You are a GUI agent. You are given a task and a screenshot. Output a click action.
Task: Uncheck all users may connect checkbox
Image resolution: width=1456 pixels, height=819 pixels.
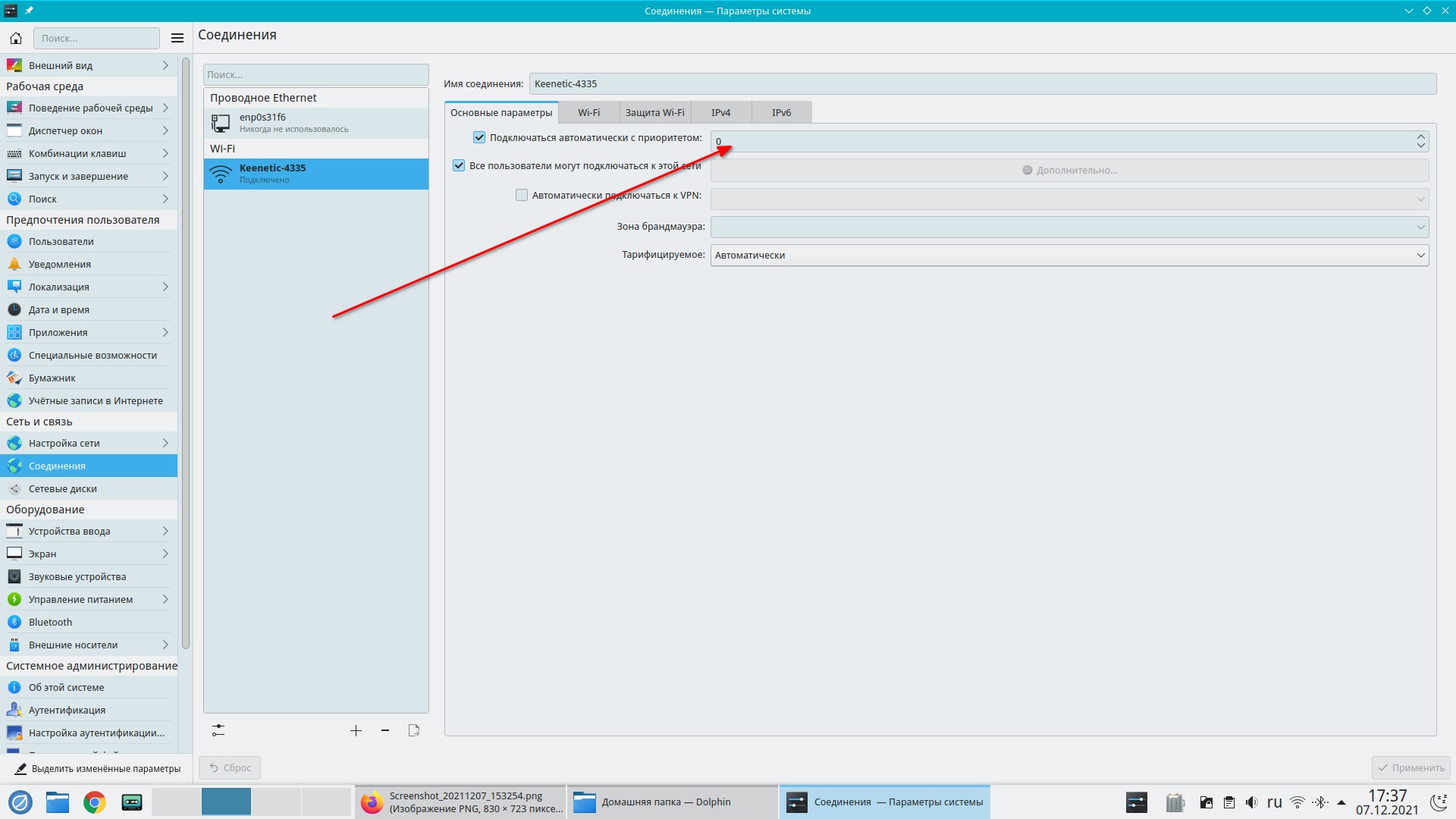click(x=459, y=165)
